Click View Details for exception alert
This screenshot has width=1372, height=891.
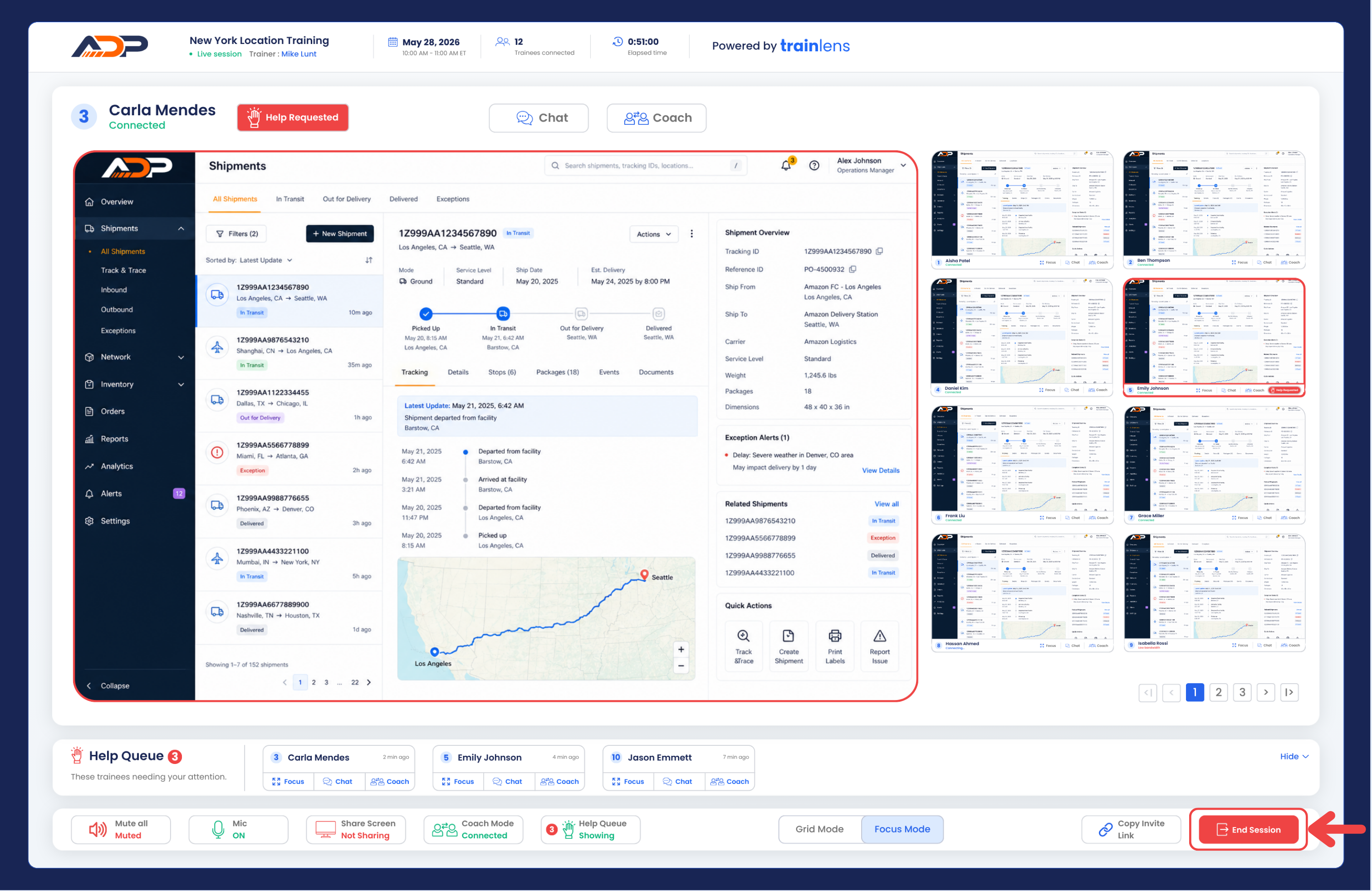pos(880,470)
